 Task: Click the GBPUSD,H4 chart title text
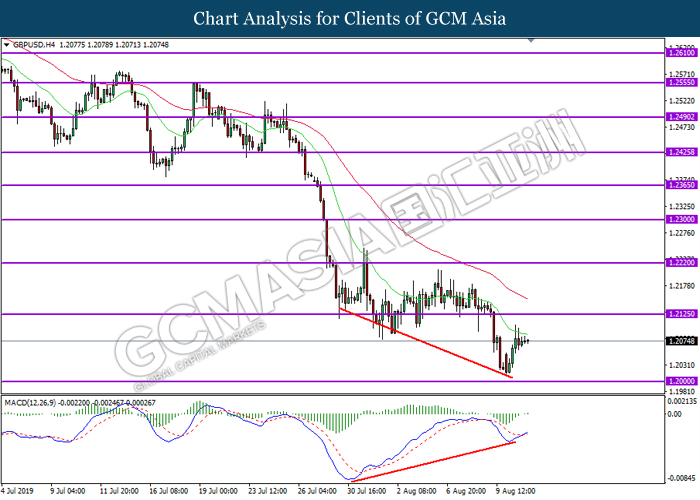point(34,45)
